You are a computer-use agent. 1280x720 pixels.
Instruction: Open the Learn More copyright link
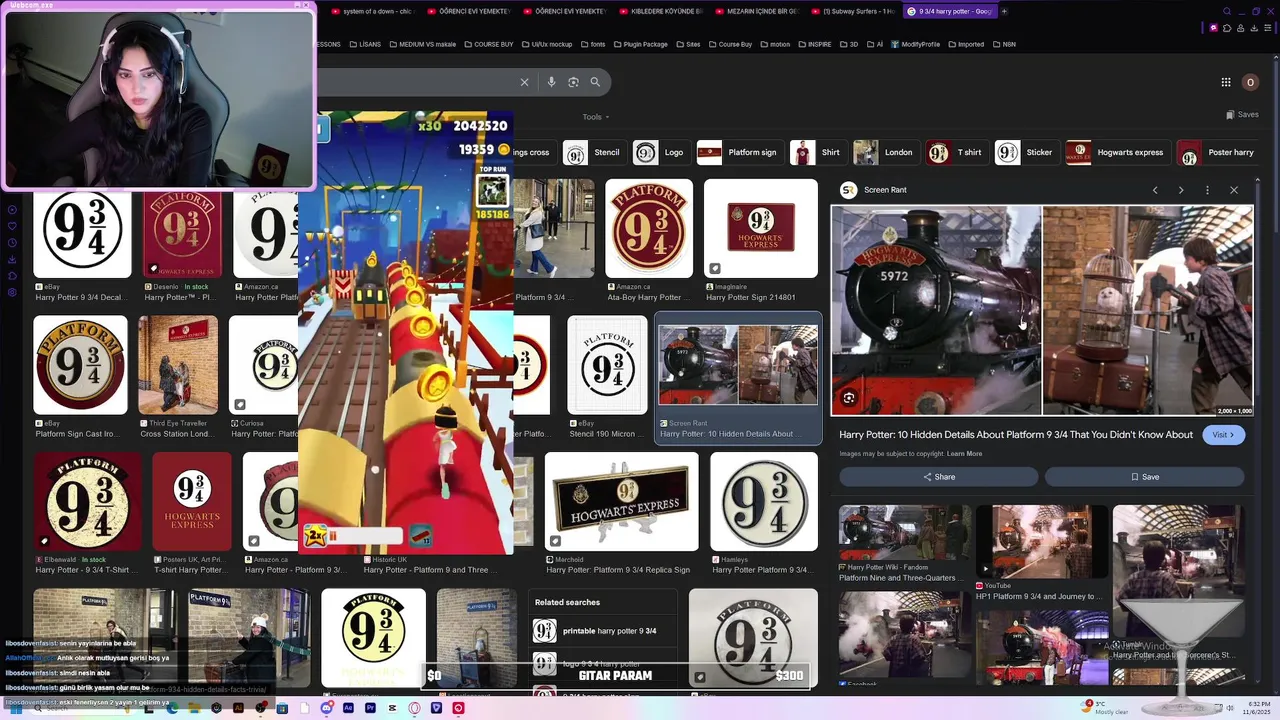click(964, 454)
